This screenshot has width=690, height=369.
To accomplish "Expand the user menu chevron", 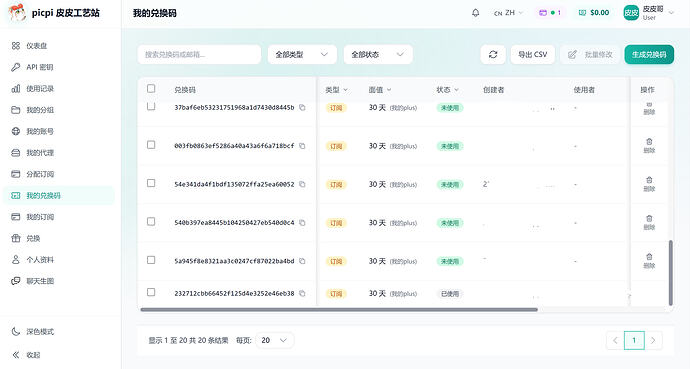I will [x=672, y=13].
